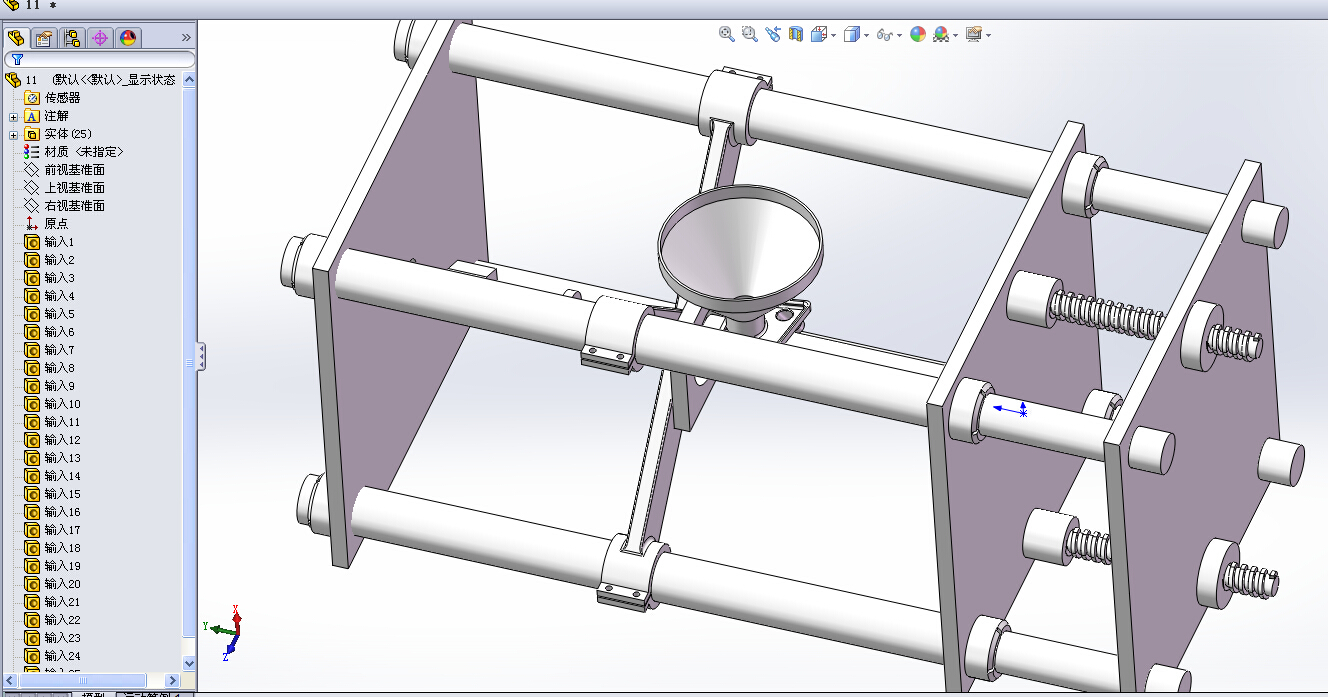Click the Hide/Show Items glasses icon
1328x697 pixels.
[884, 34]
